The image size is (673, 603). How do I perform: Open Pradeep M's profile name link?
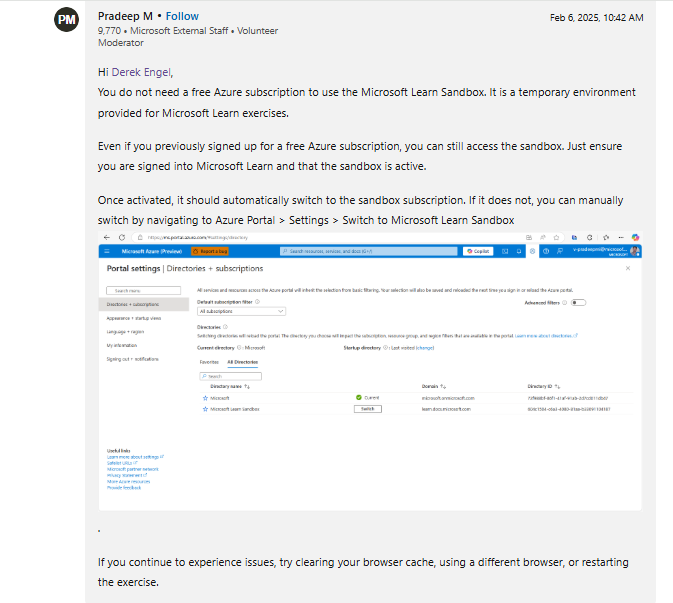[x=125, y=16]
